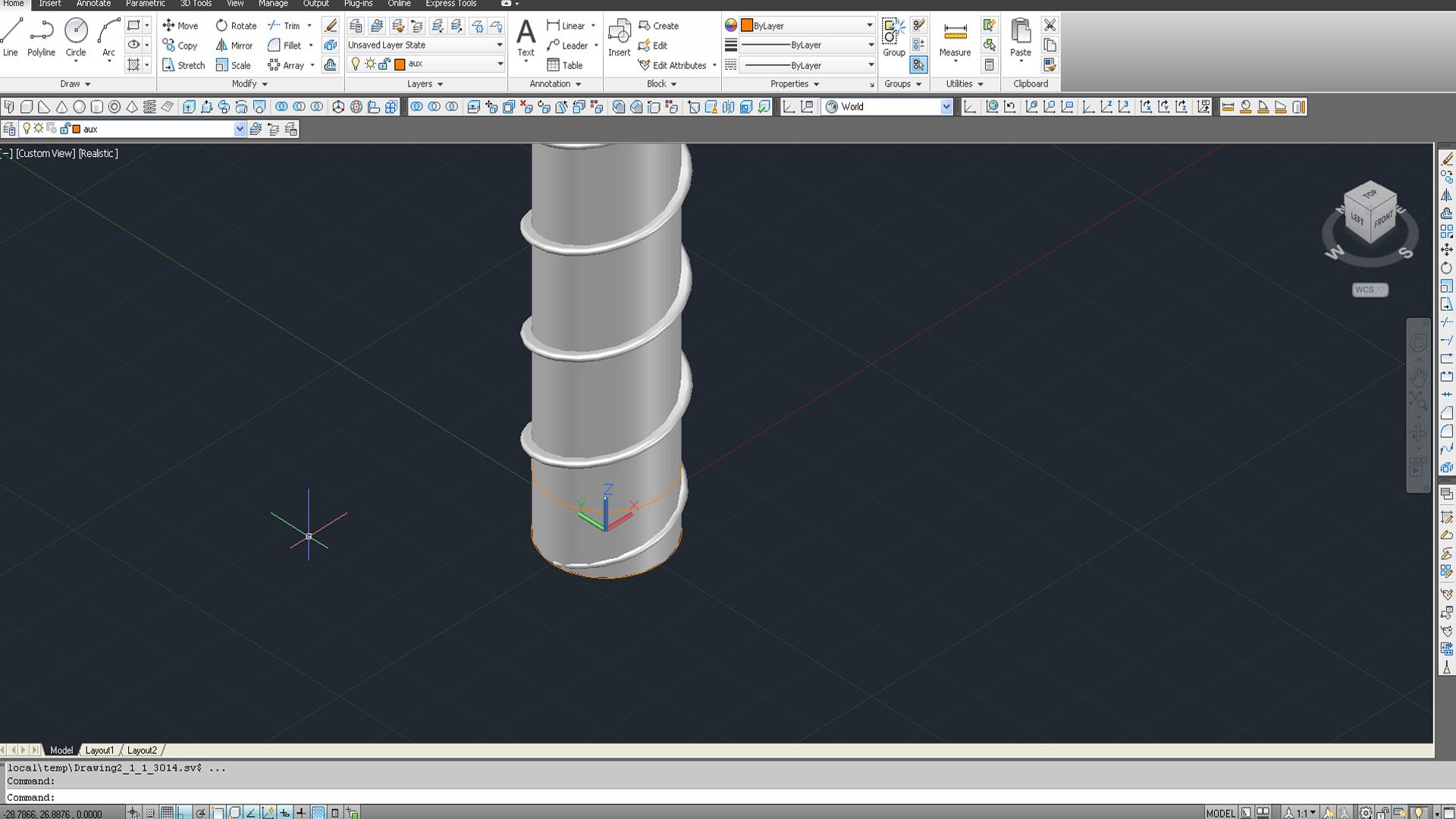Pick the Arc tool

pos(108,38)
